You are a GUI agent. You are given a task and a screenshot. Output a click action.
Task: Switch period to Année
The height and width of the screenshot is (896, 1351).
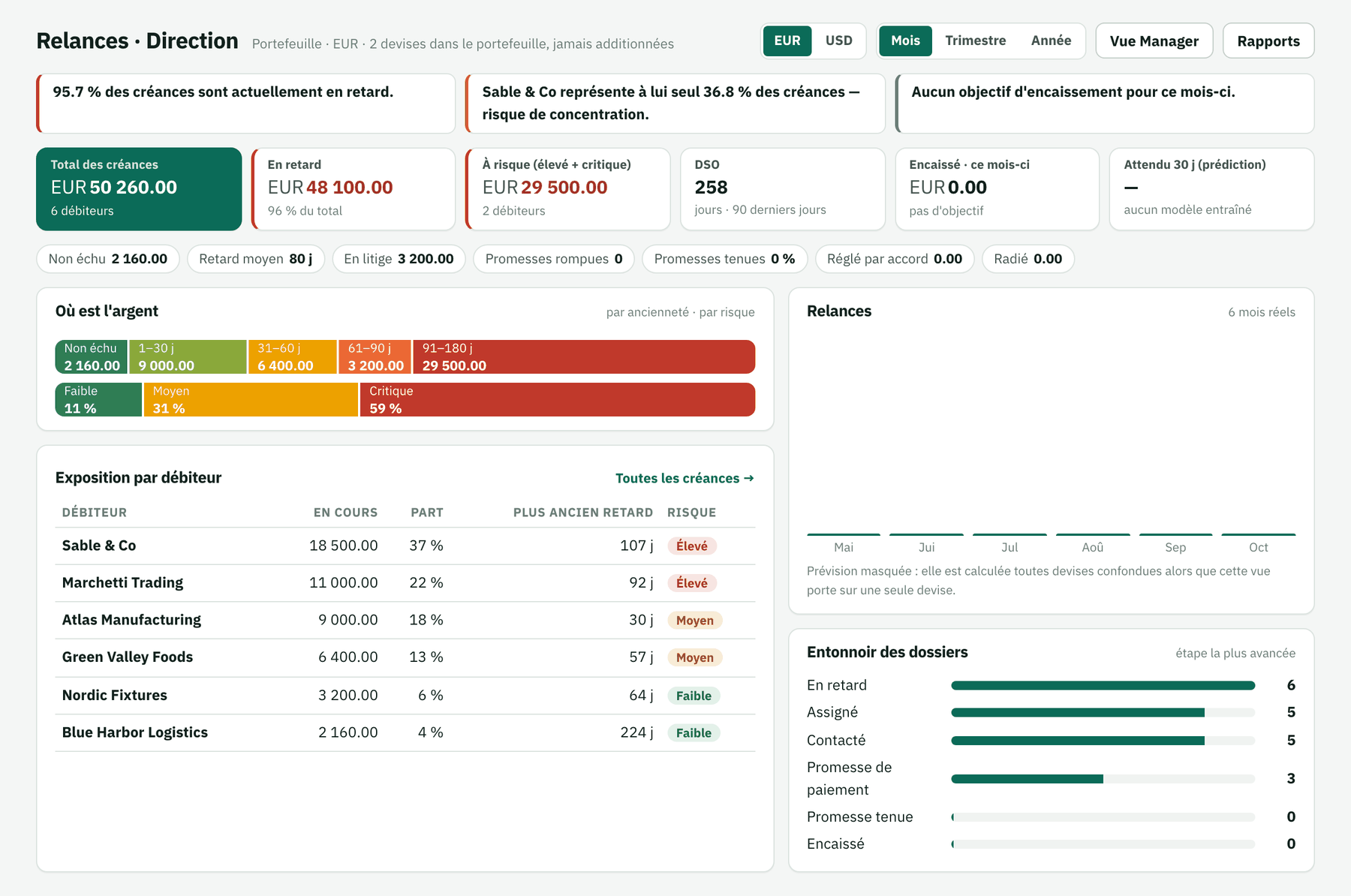pyautogui.click(x=1051, y=41)
